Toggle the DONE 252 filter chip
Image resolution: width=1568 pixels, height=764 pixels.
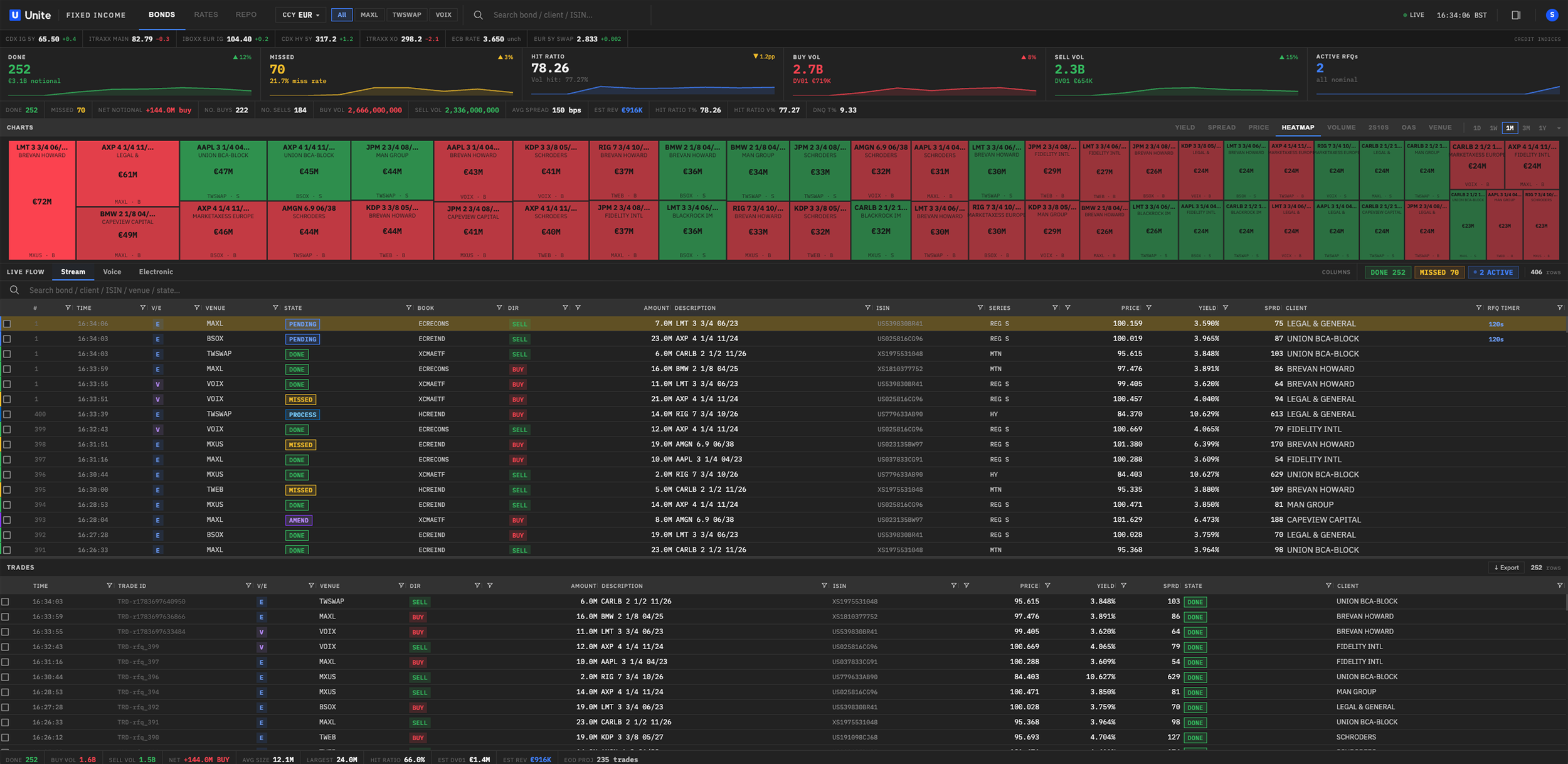[x=1387, y=272]
